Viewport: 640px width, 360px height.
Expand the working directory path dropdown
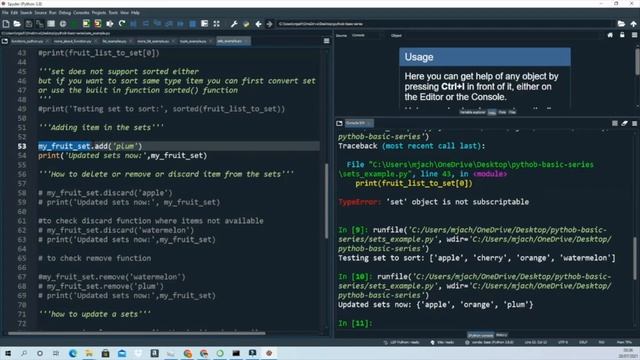[x=611, y=24]
